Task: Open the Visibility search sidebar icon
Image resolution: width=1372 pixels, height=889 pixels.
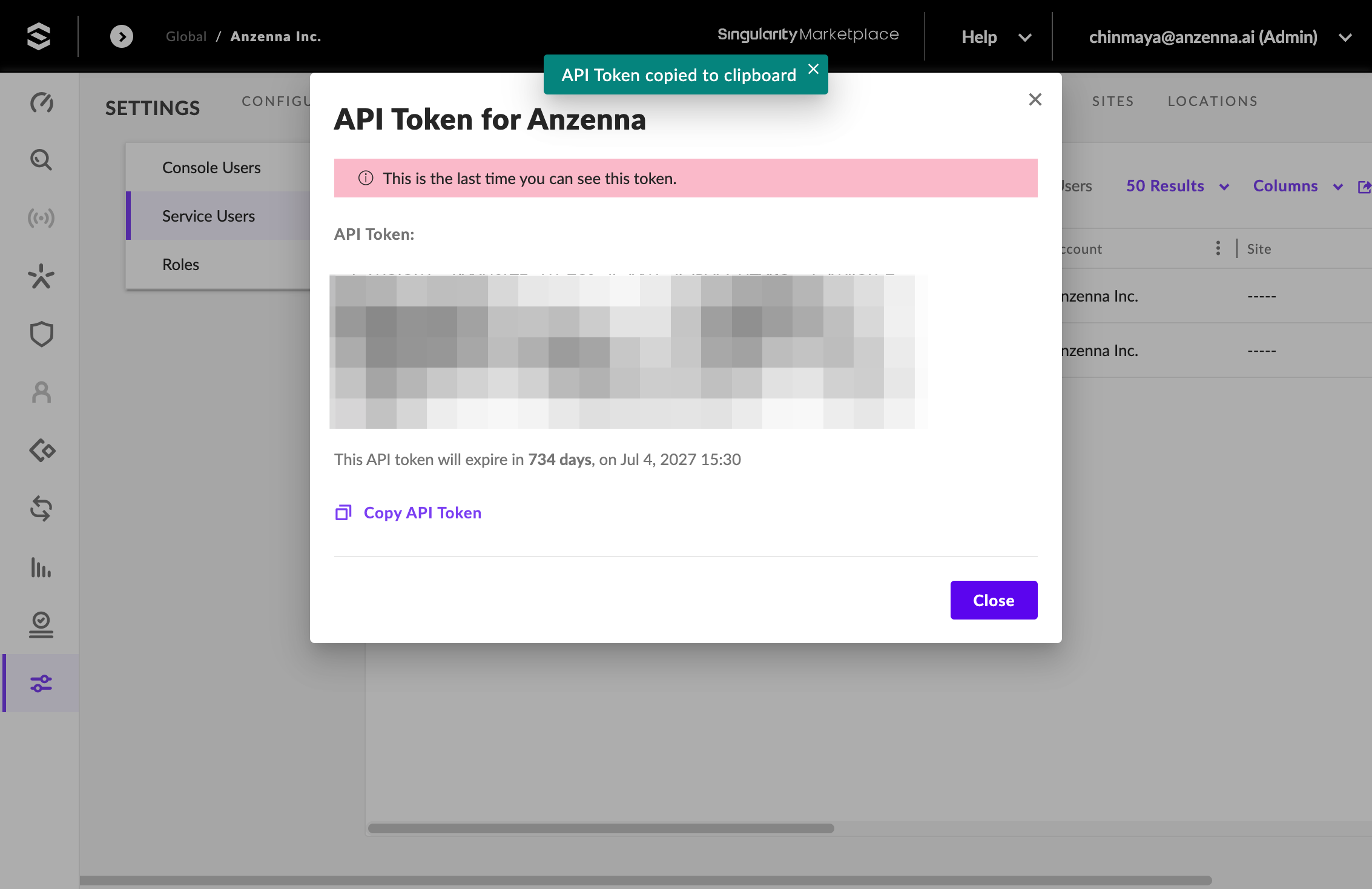Action: tap(41, 160)
